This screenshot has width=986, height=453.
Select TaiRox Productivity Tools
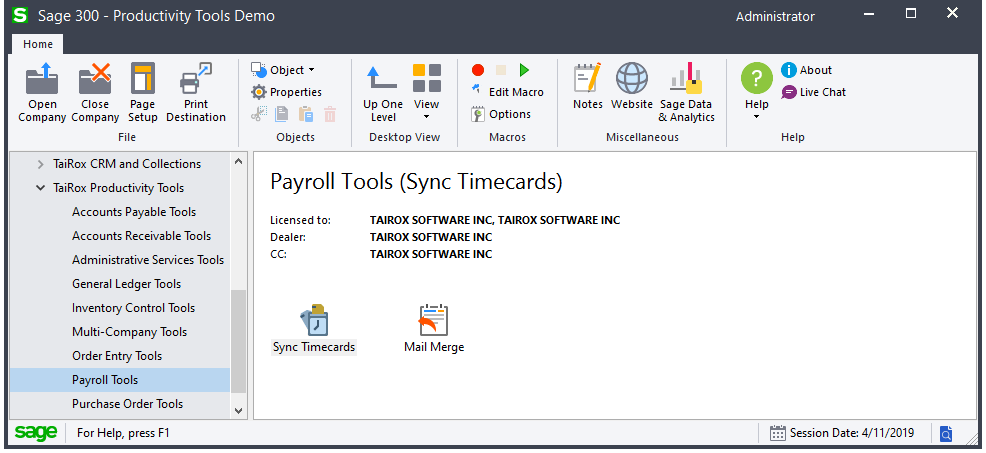119,187
